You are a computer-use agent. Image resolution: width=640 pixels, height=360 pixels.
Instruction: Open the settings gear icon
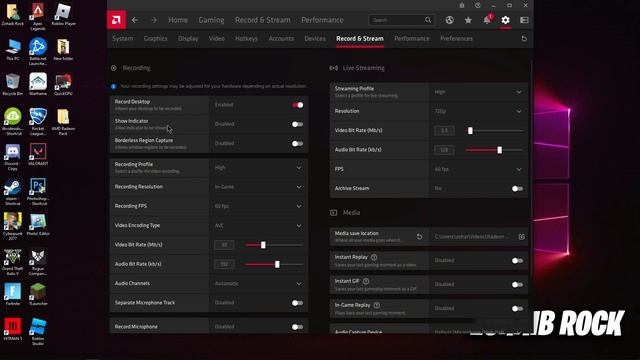click(505, 20)
